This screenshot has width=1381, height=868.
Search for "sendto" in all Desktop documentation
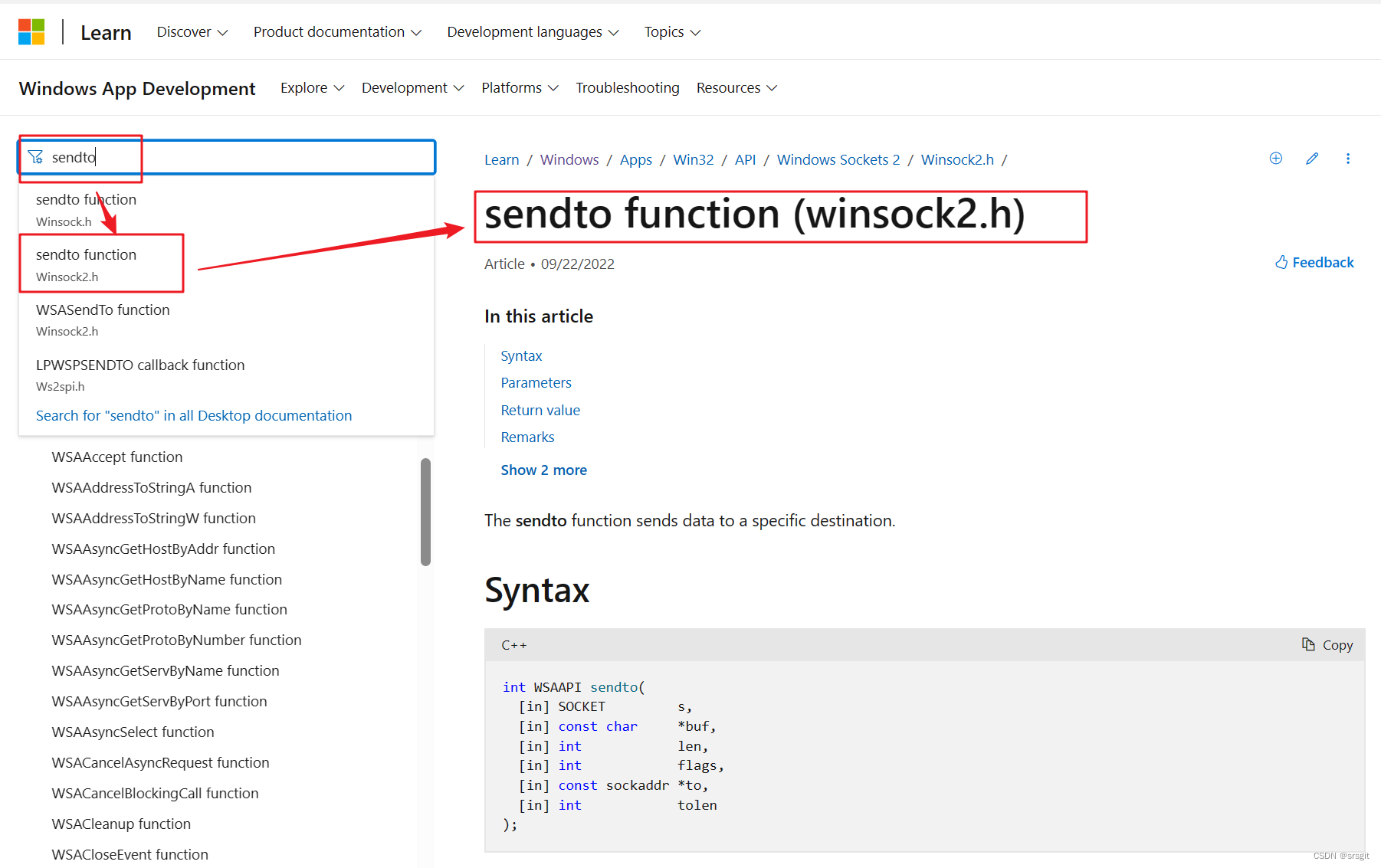(194, 415)
